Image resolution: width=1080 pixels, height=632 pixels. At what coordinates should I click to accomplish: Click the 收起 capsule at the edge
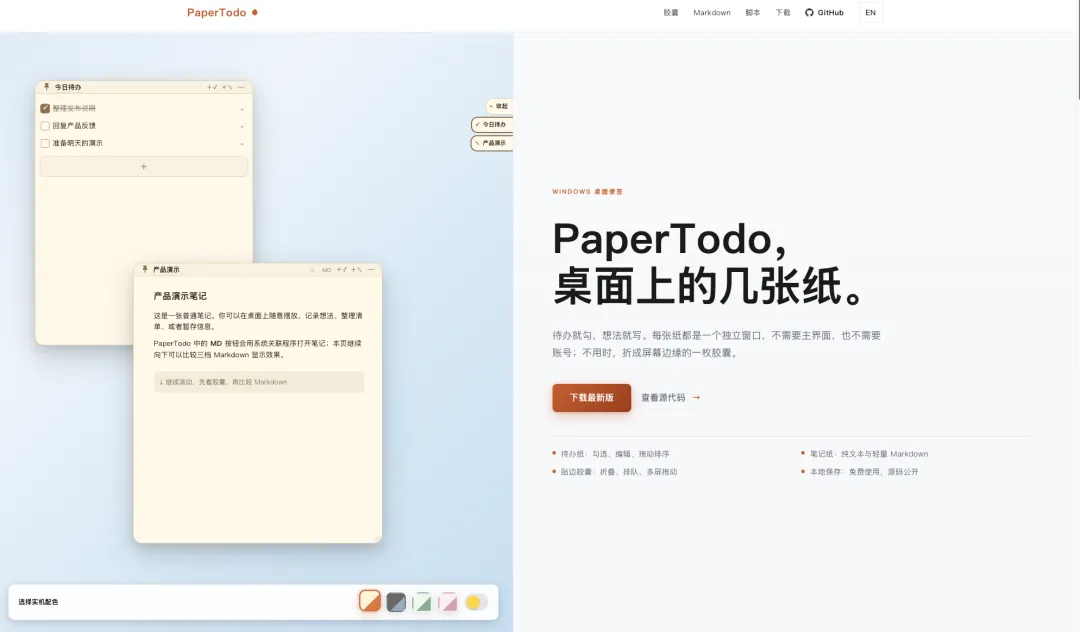click(499, 106)
